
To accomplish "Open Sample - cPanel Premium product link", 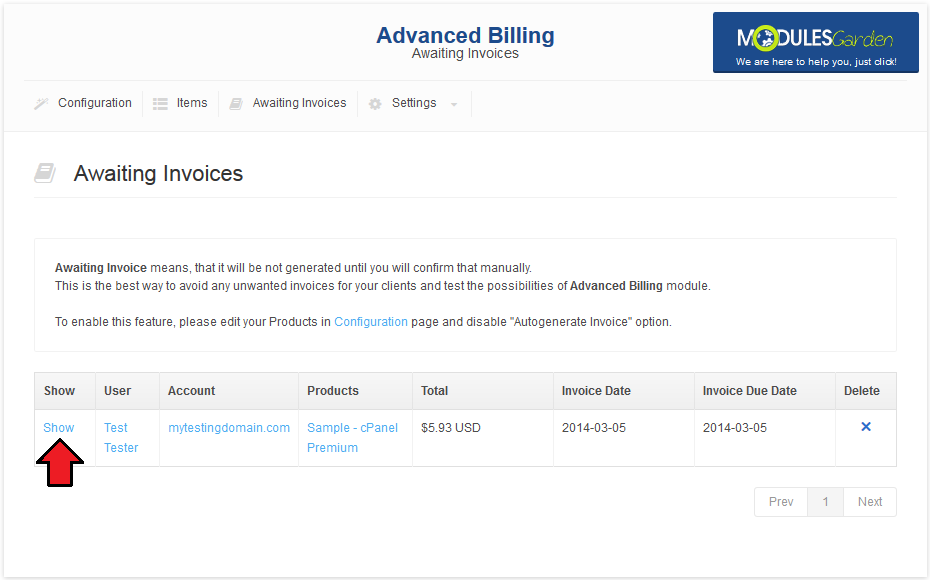I will coord(352,438).
